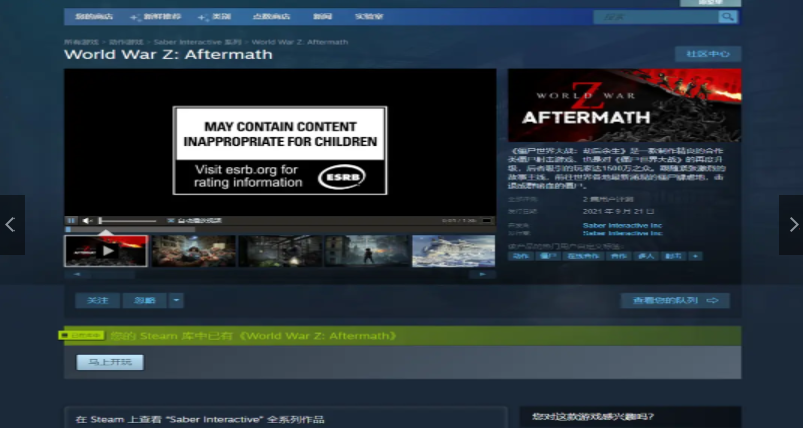Select the 动作 tag
Viewport: 803px width, 428px height.
521,256
